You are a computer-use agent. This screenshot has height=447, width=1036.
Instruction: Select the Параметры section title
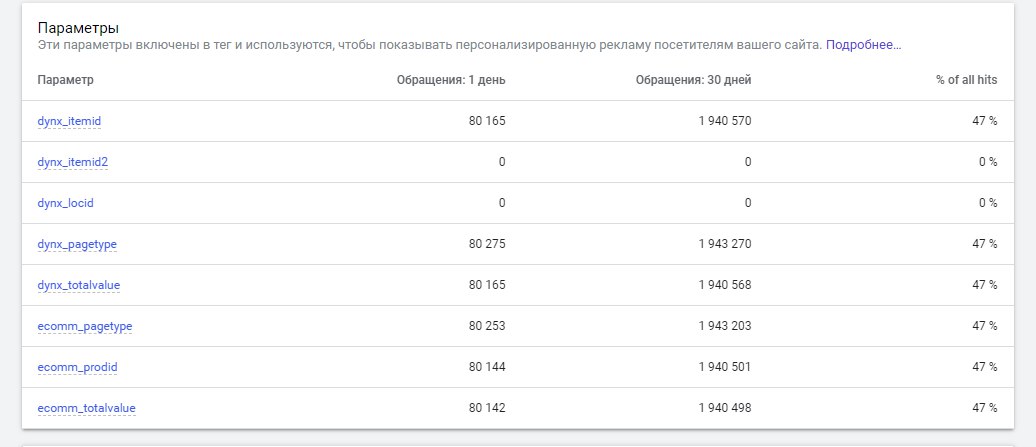pyautogui.click(x=79, y=28)
